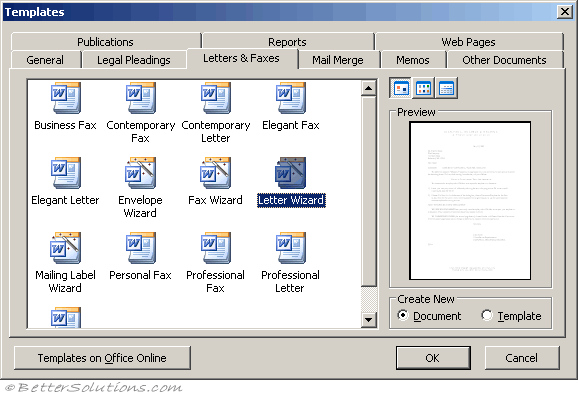Click the "Professional Letter" label text
Image resolution: width=578 pixels, height=395 pixels.
point(290,282)
